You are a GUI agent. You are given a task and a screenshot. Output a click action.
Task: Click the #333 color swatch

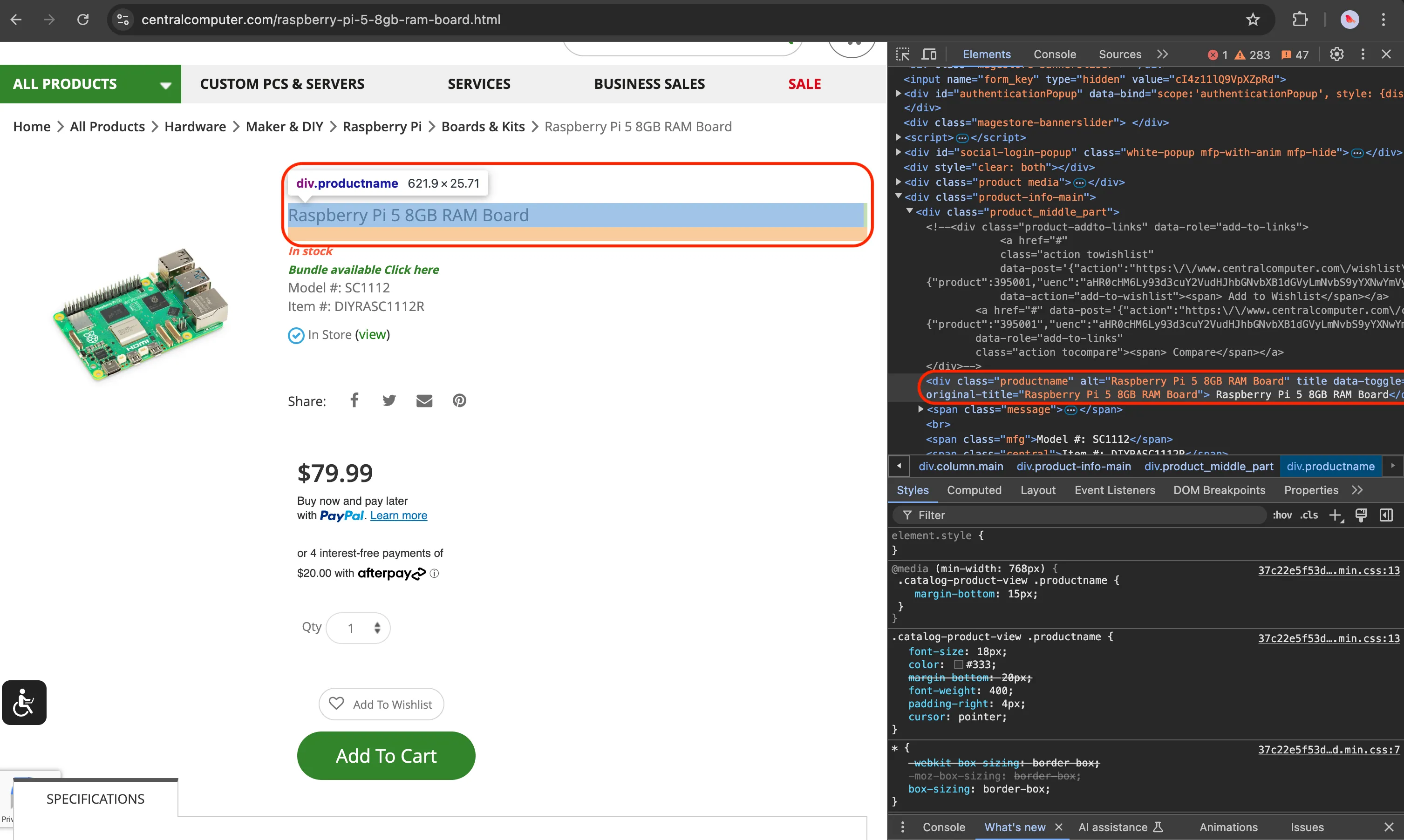(x=958, y=664)
